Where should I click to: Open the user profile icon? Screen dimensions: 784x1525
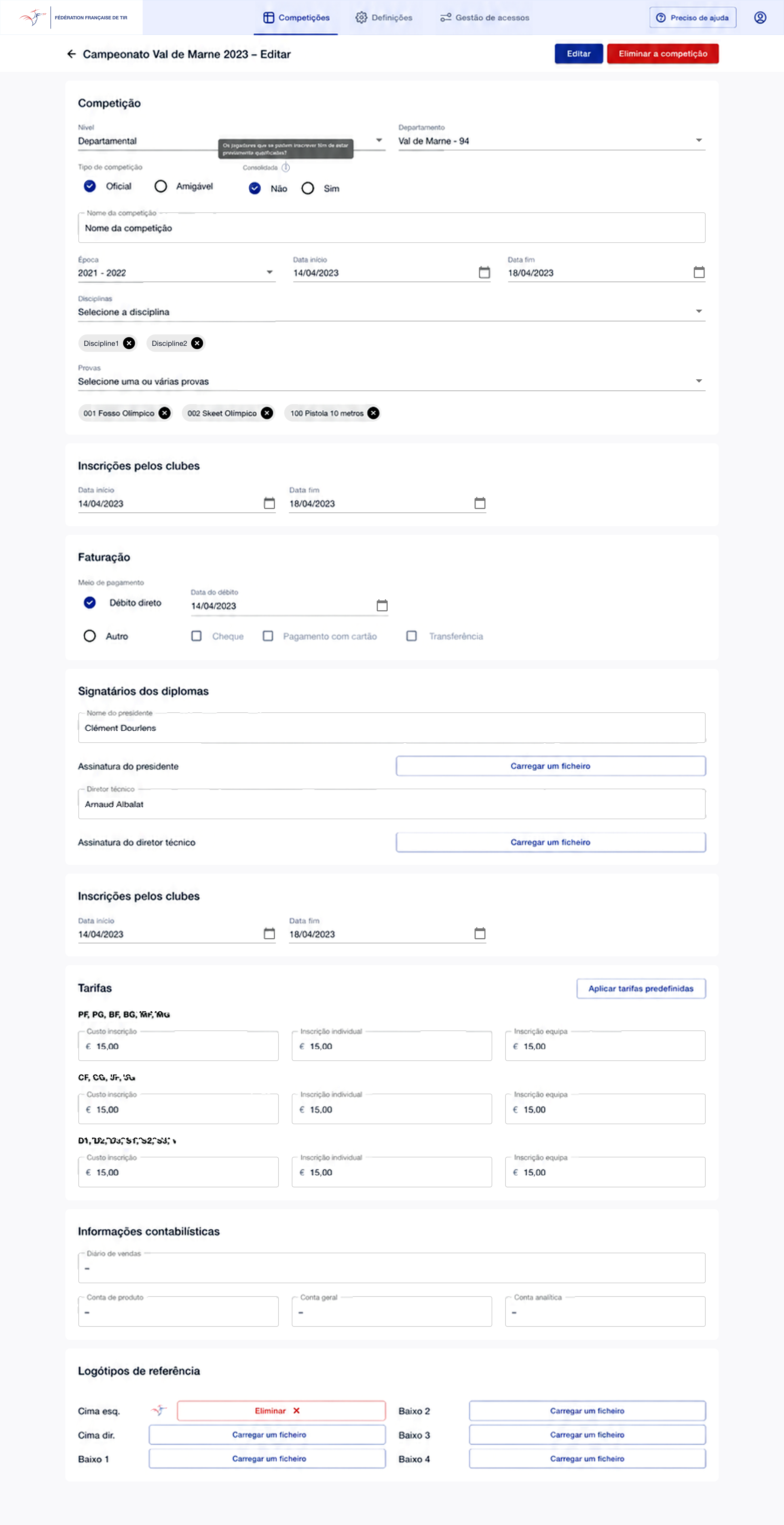pos(760,18)
